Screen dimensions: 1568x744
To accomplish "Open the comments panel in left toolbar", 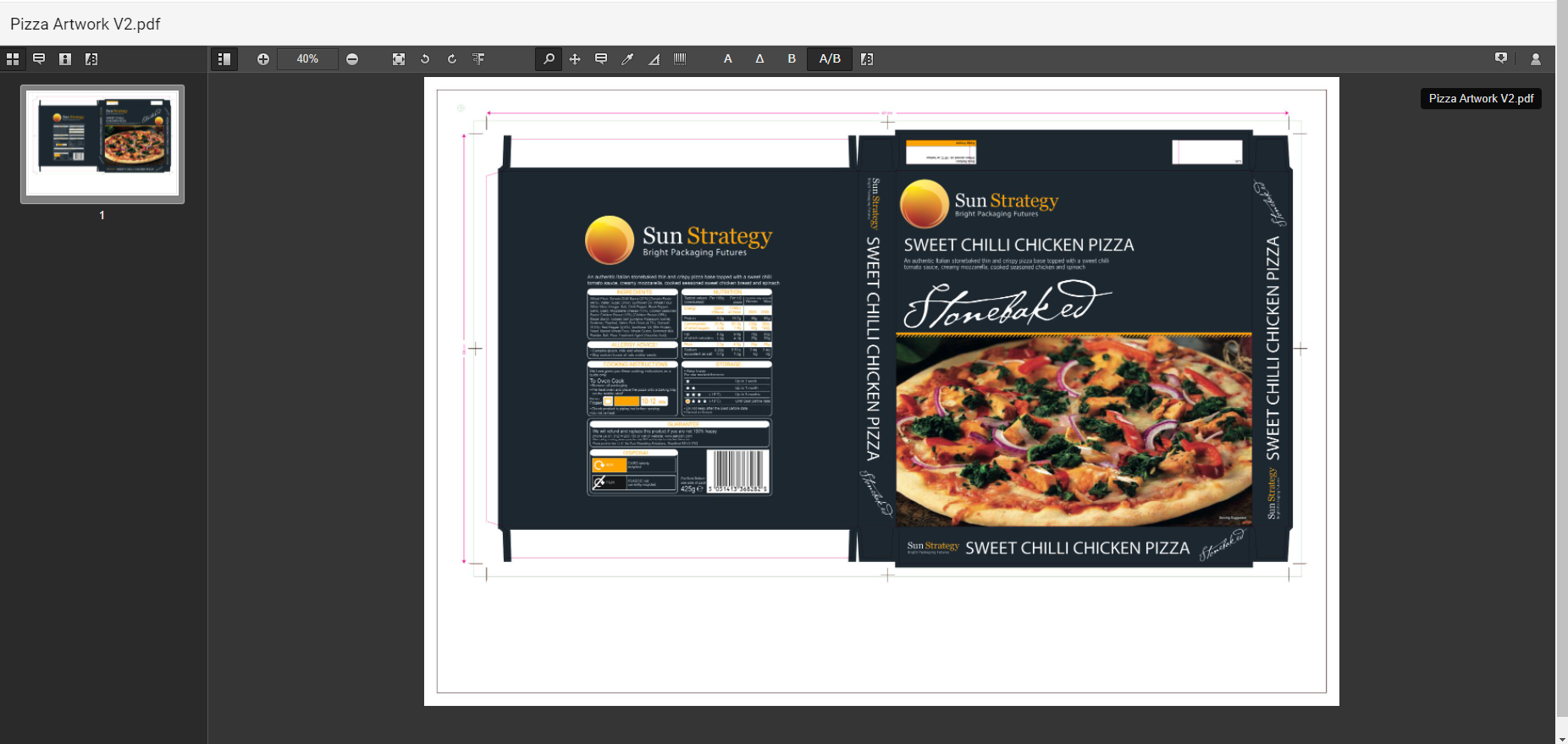I will [39, 59].
